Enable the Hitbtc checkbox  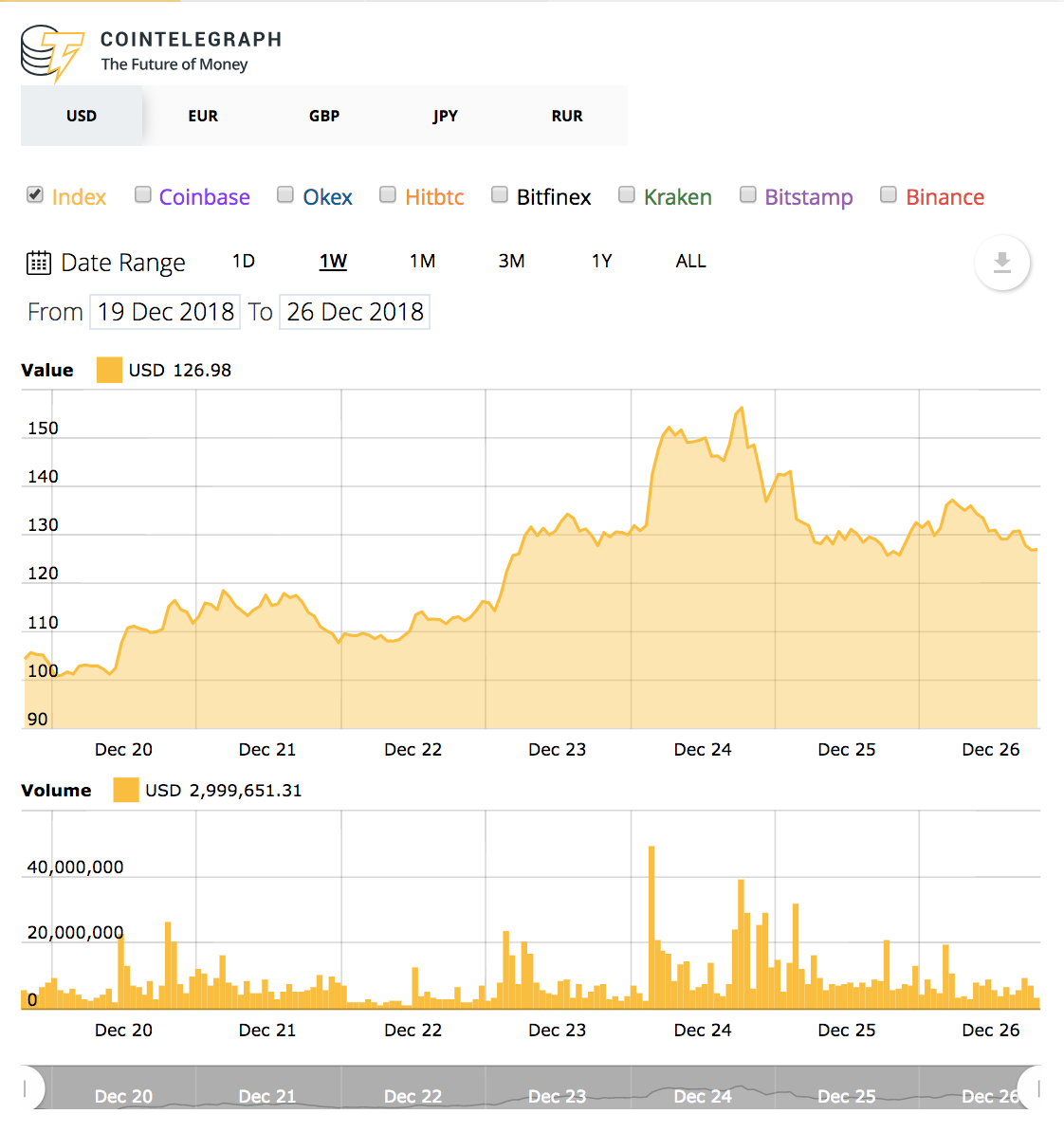pyautogui.click(x=388, y=194)
